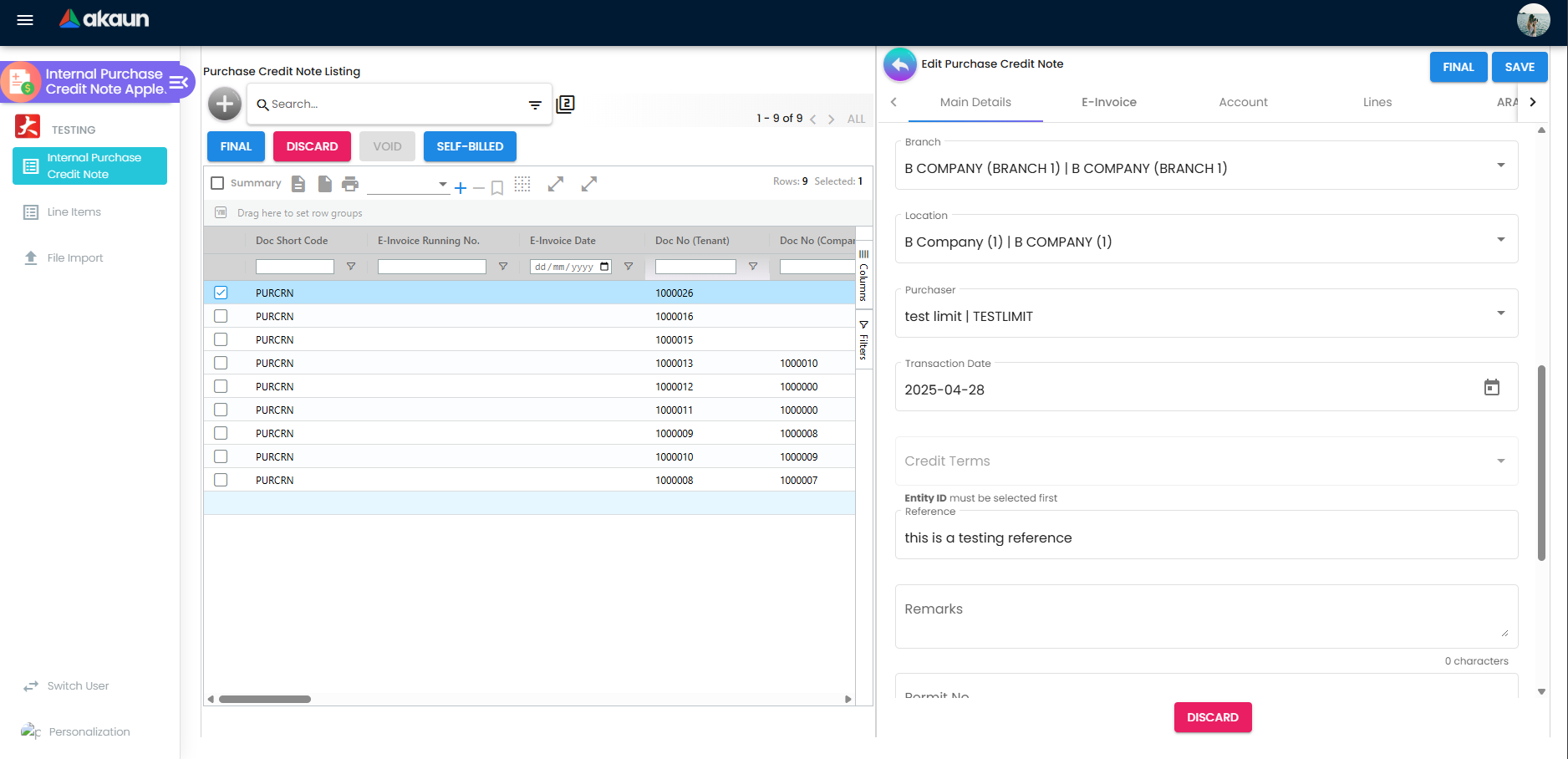Open Doc No (Tenant) filter menu
The image size is (1568, 759).
pos(753,267)
